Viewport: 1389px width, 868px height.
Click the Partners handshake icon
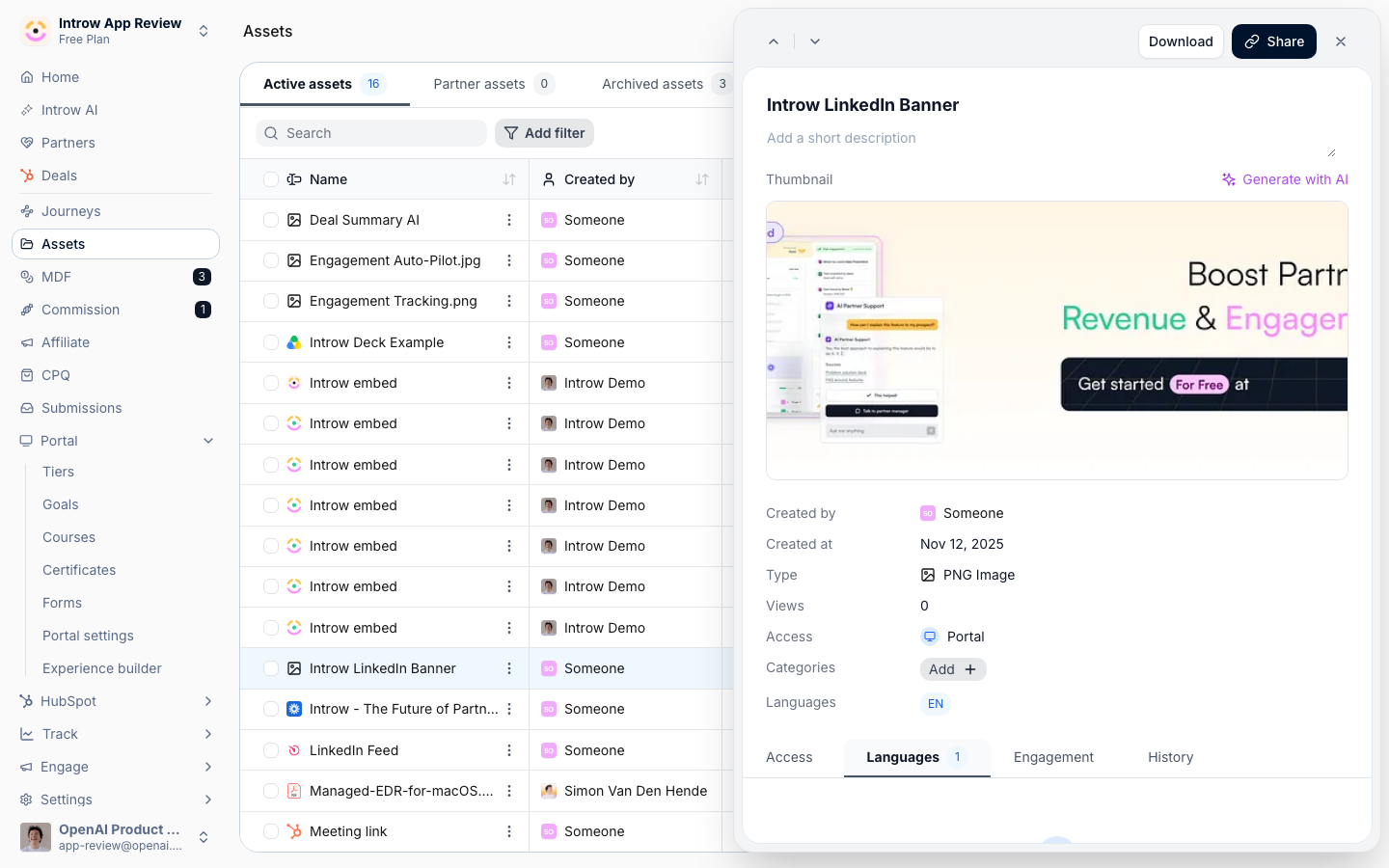(x=27, y=143)
